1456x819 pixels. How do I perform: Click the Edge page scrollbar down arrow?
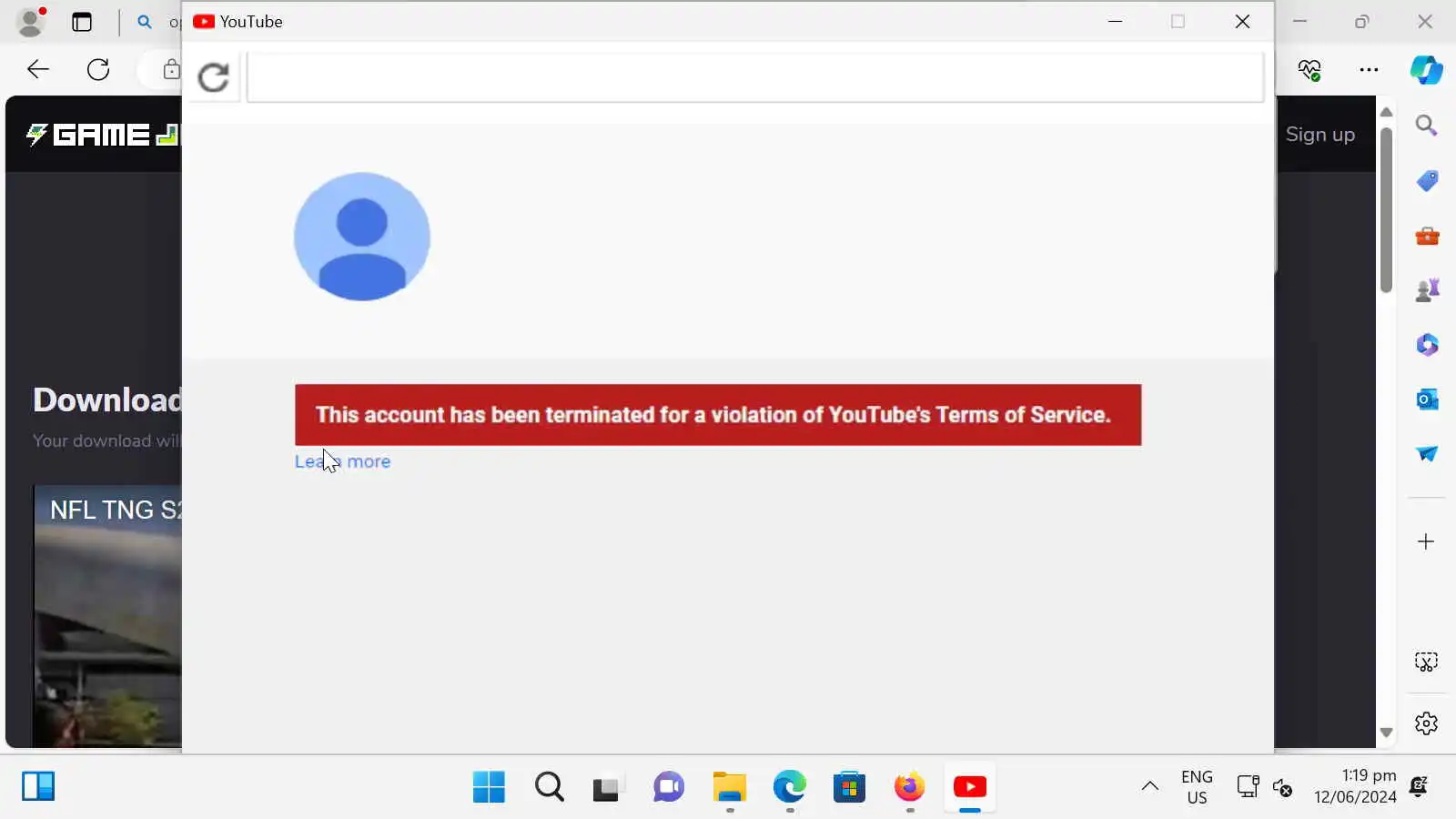click(1386, 732)
